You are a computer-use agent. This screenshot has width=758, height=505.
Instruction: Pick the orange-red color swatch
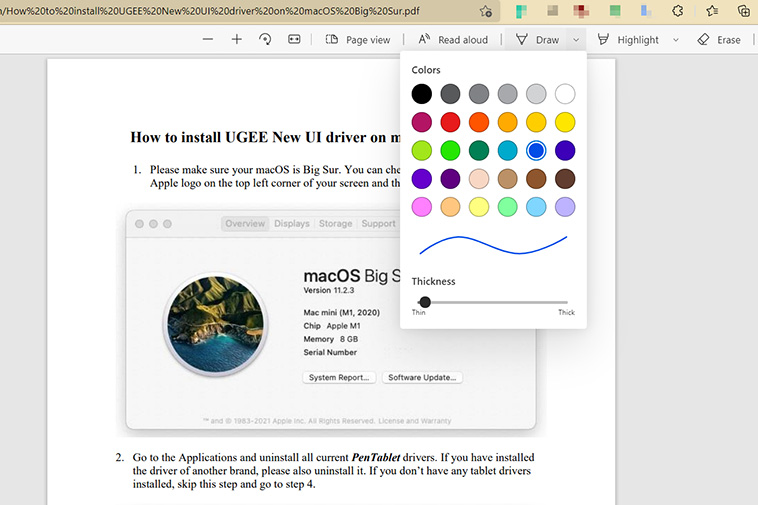479,122
